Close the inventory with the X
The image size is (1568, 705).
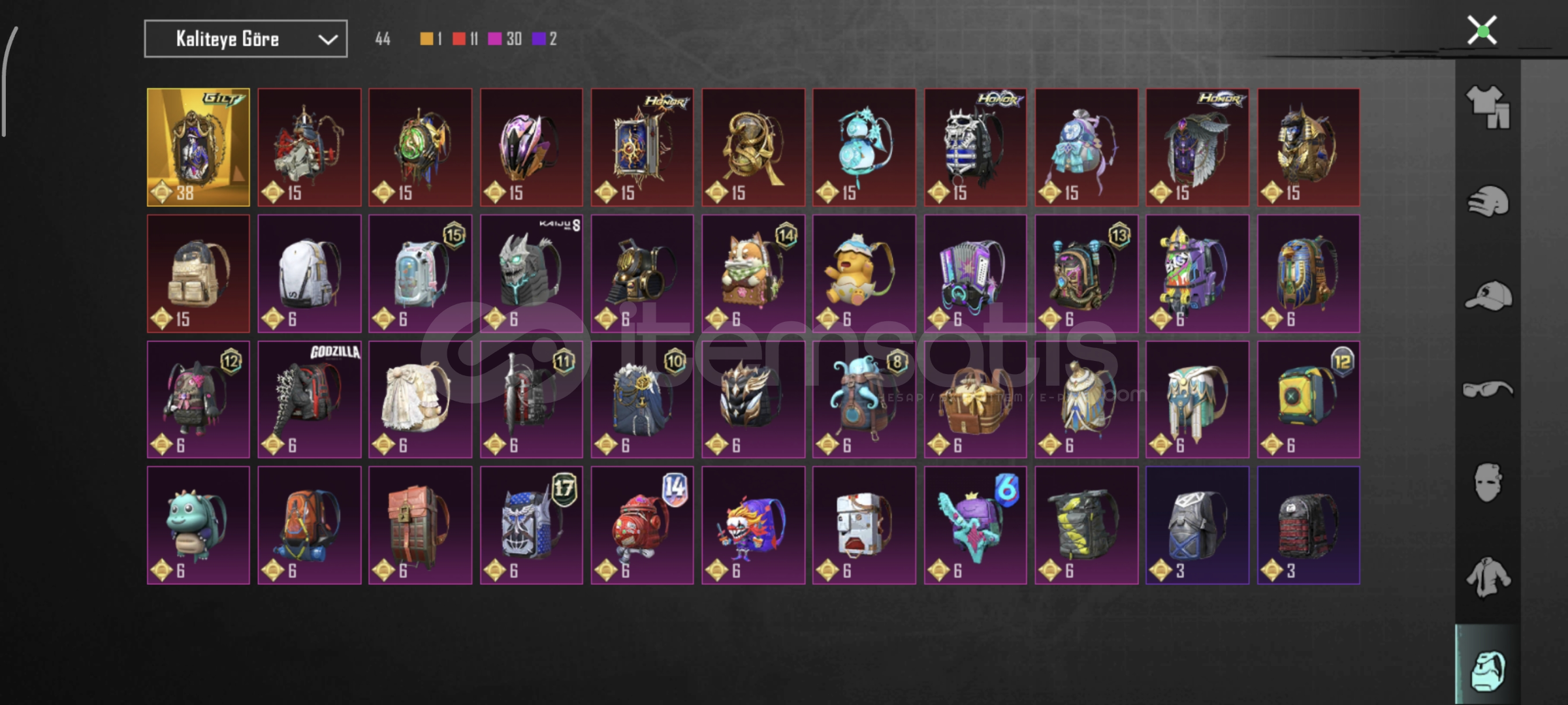pos(1482,31)
